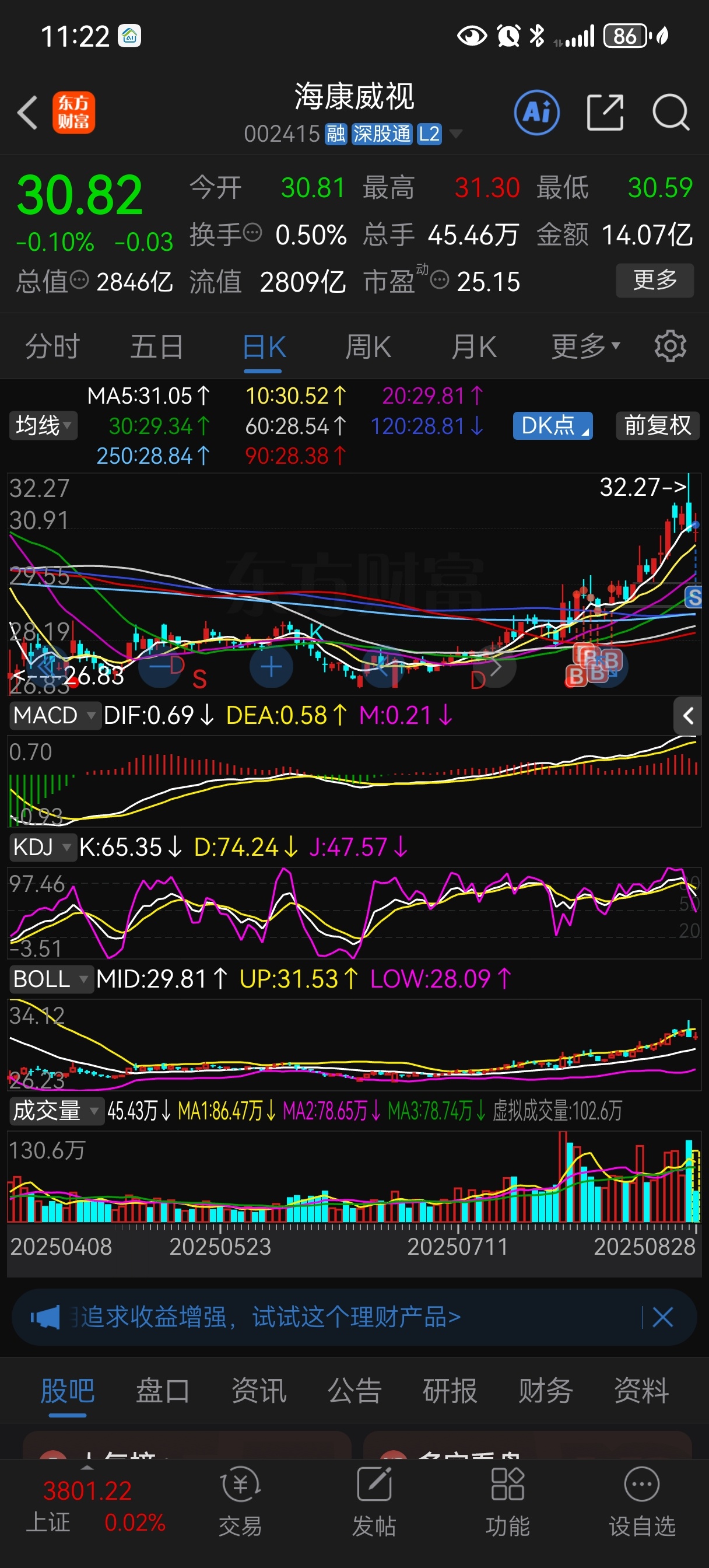Screen dimensions: 709x1568
Task: Open 交易 trade icon
Action: pos(240,1501)
